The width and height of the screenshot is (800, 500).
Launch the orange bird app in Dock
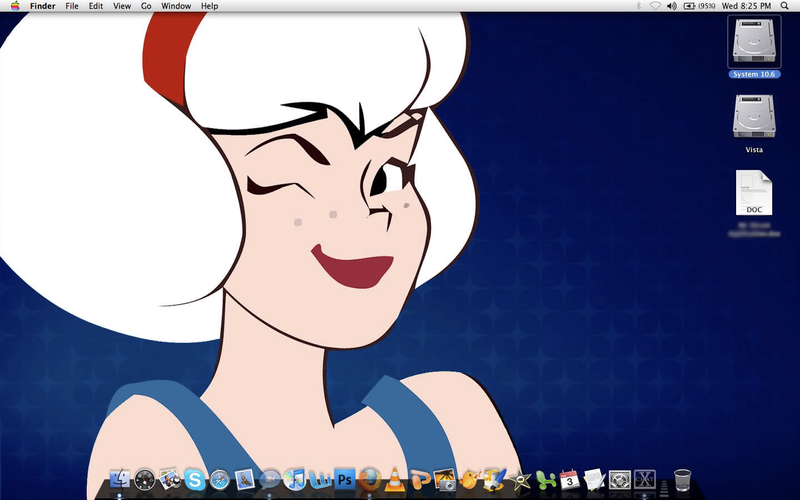pos(469,480)
